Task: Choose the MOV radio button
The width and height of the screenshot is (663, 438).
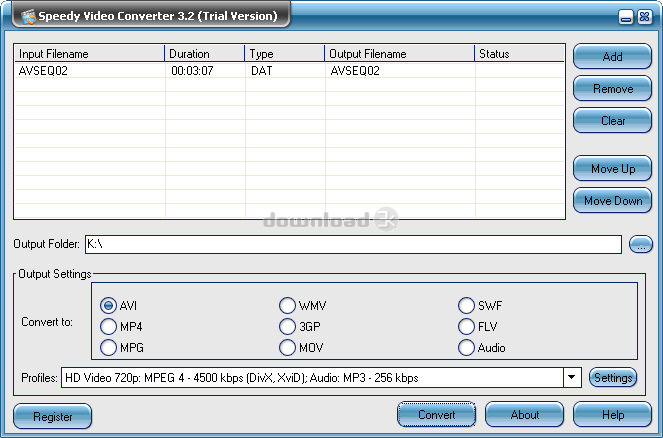Action: (x=288, y=348)
